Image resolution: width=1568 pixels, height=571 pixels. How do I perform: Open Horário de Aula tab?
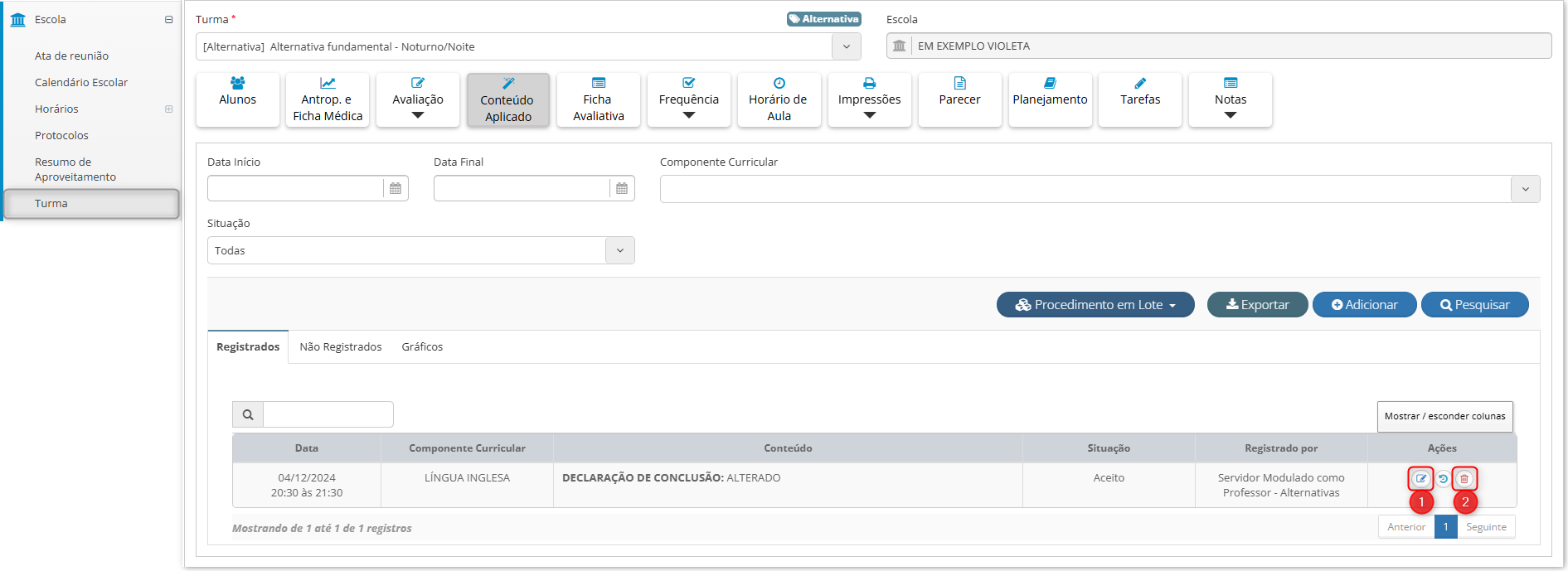coord(779,99)
